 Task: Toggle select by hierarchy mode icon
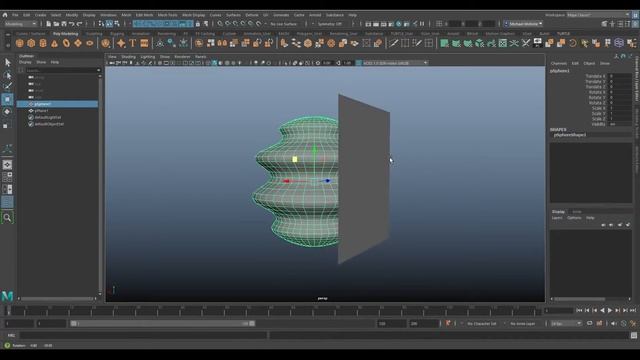click(x=102, y=24)
